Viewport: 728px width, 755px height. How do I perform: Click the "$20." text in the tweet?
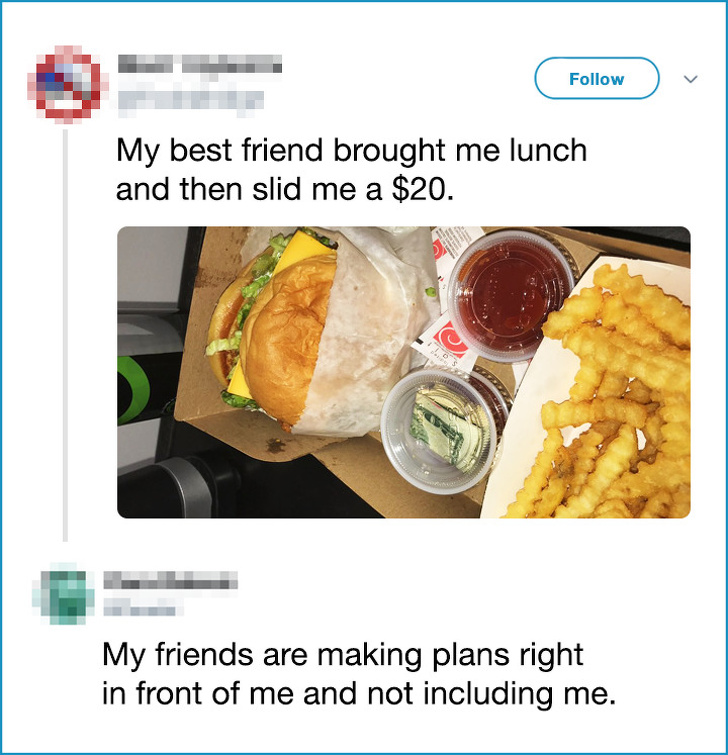(423, 189)
